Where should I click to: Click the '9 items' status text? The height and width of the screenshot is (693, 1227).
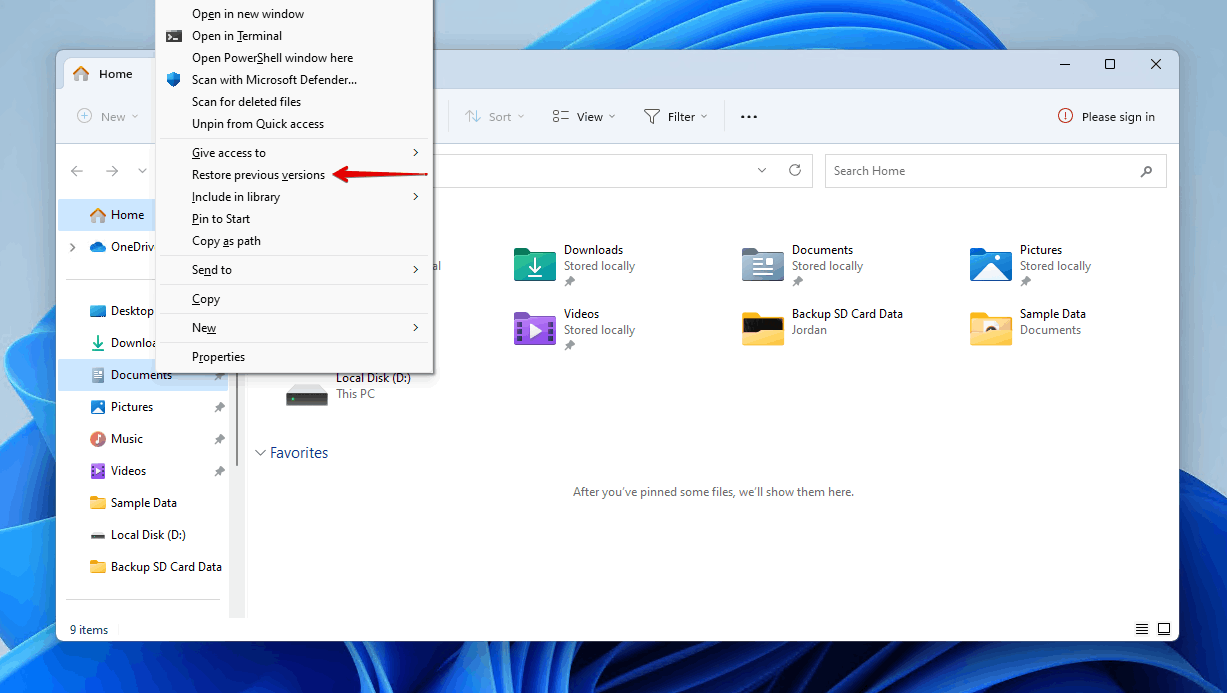click(89, 630)
